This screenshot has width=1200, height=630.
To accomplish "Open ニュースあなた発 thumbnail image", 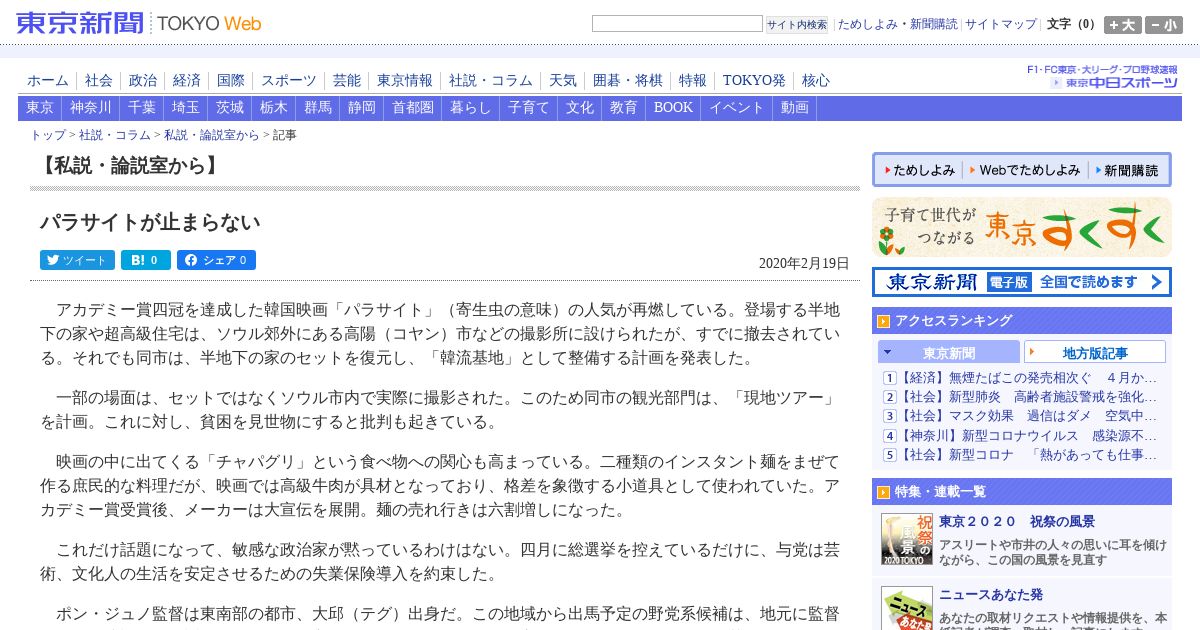I will coord(906,608).
